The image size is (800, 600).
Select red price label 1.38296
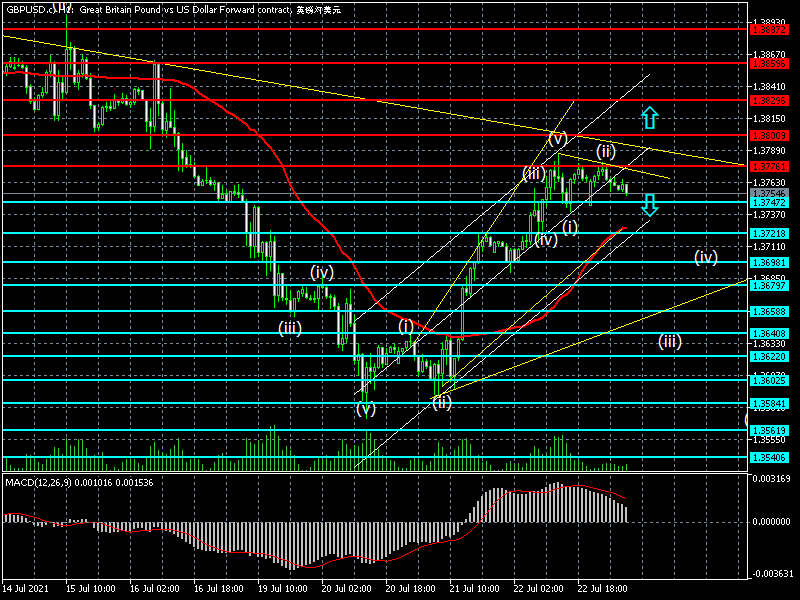tap(769, 101)
